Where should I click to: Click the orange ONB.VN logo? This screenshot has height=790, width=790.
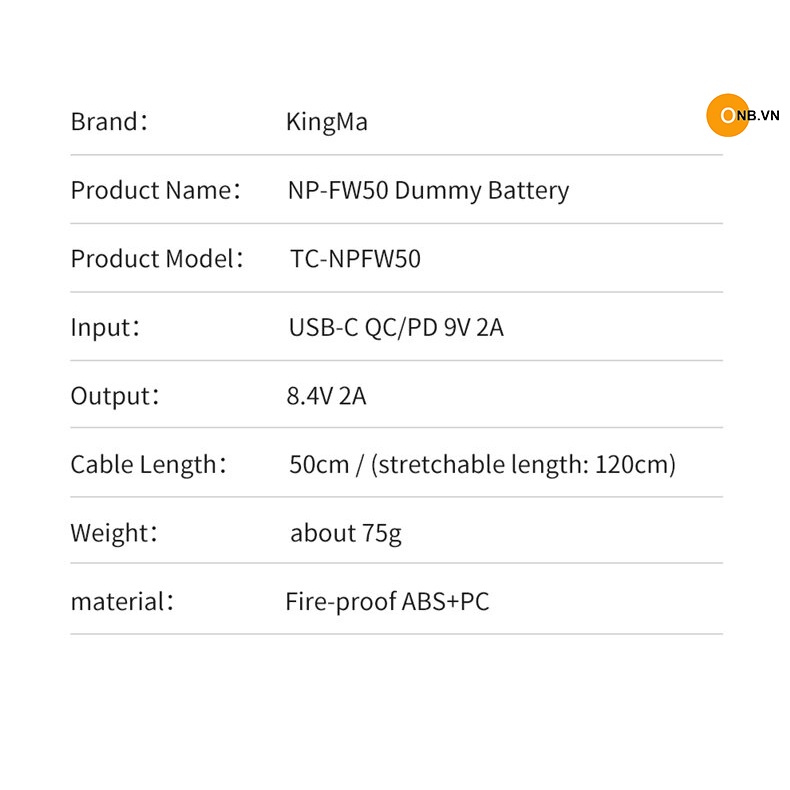(x=726, y=116)
